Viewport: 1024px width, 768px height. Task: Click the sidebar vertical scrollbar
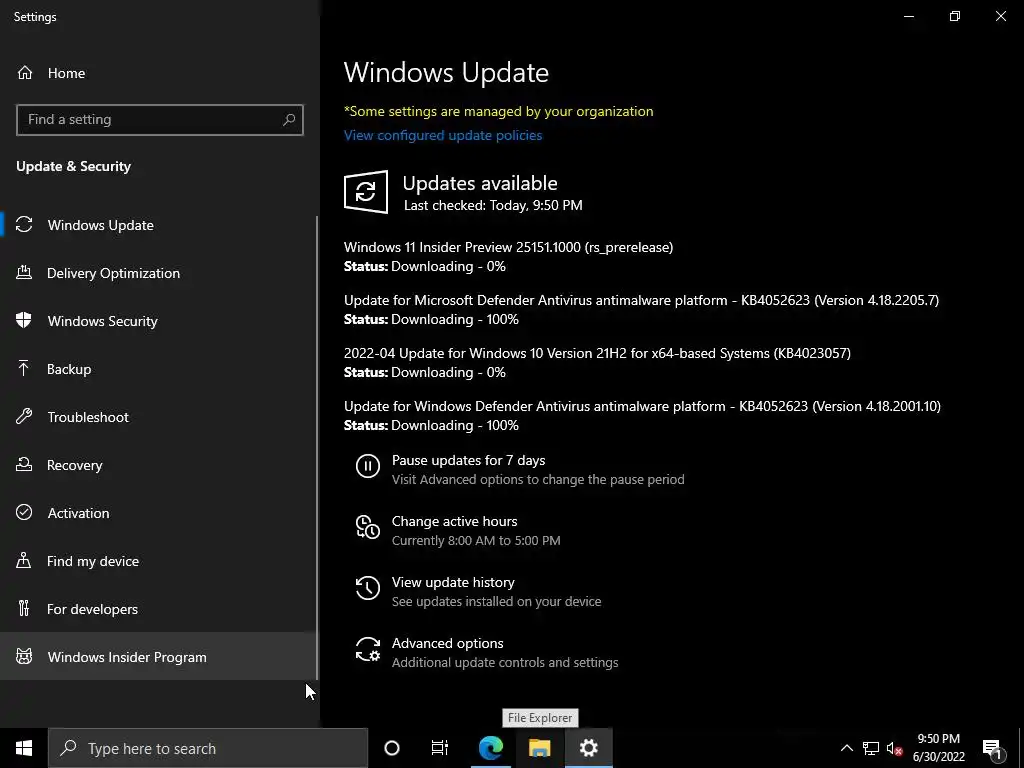[x=317, y=447]
